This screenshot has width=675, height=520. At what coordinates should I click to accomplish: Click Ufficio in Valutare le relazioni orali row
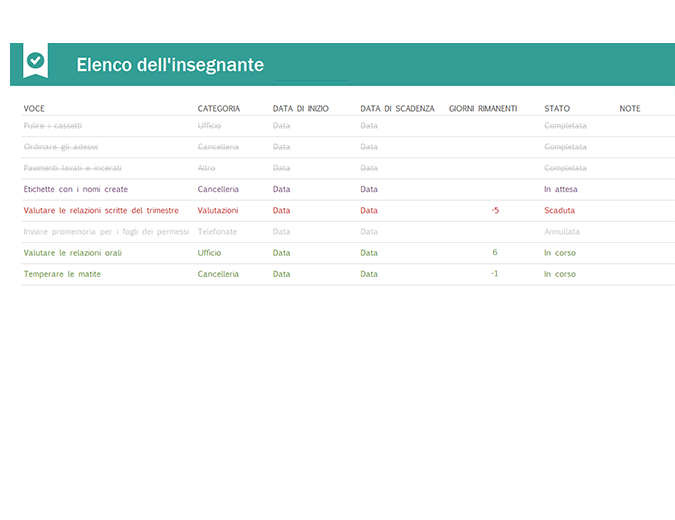[209, 253]
